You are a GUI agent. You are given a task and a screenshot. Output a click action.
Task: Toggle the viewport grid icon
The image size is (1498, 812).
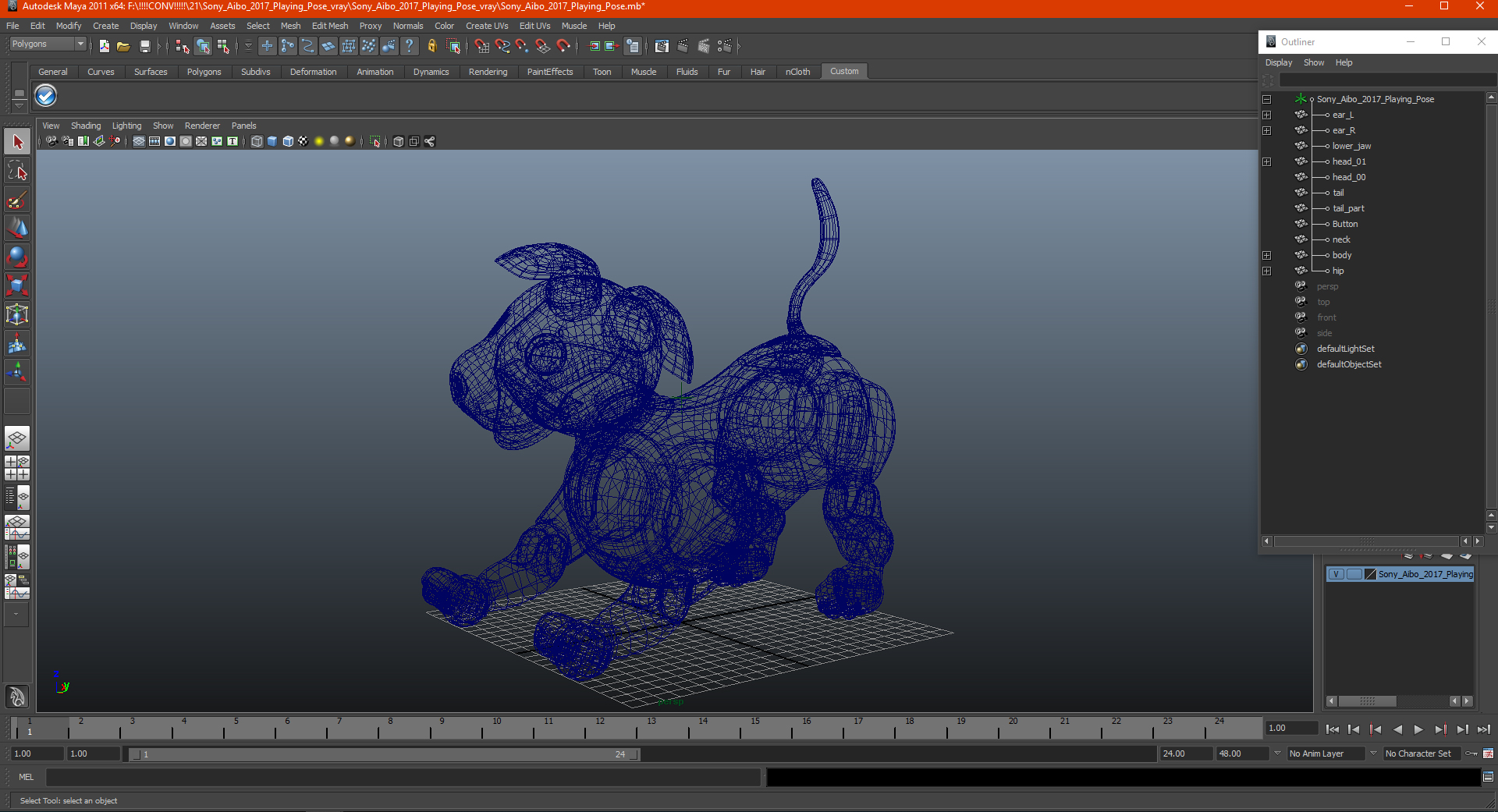coord(139,141)
